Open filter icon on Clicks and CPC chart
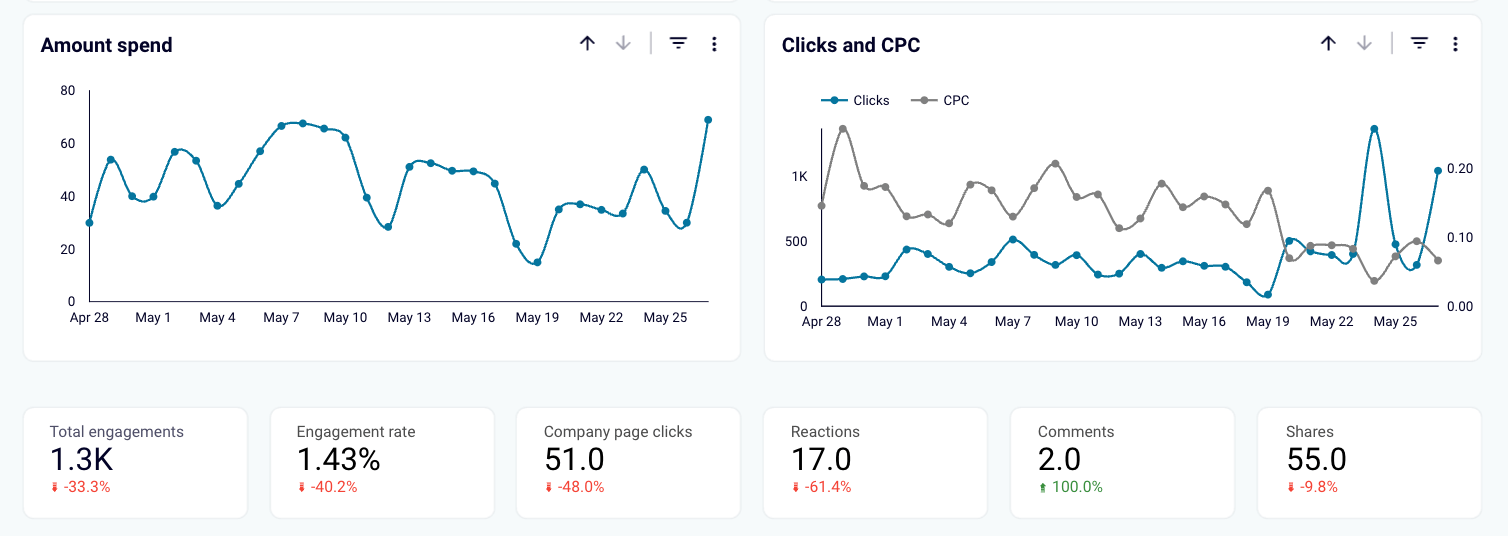1508x536 pixels. [1419, 43]
